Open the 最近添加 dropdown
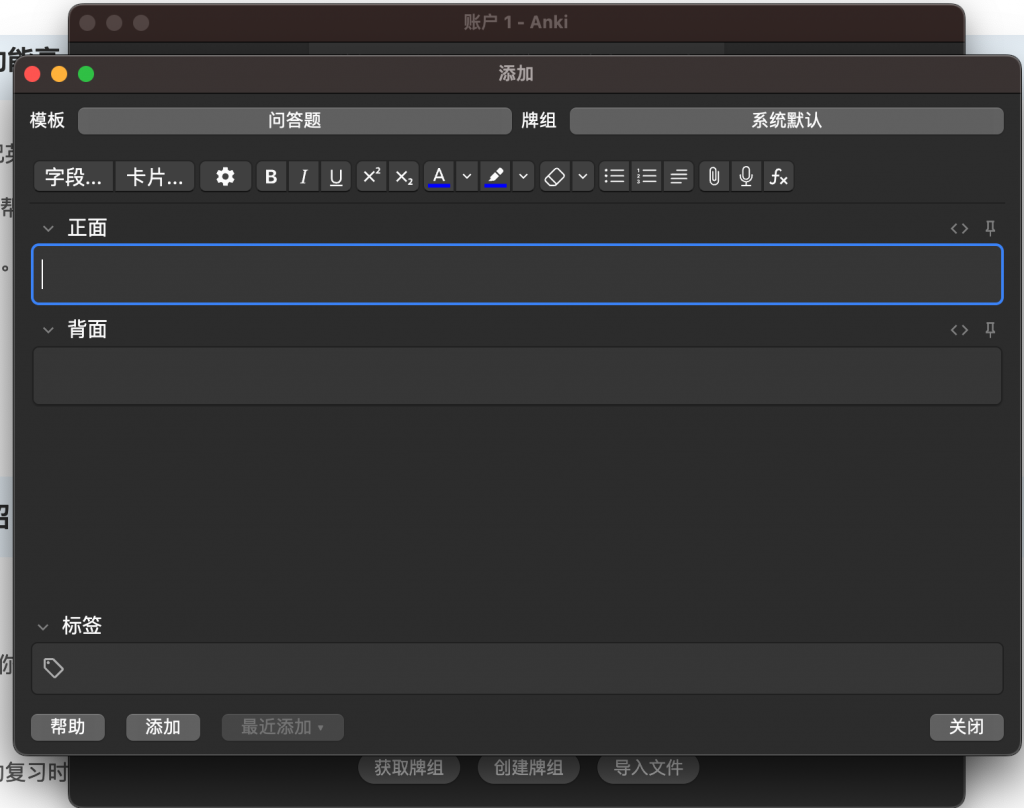1024x808 pixels. point(282,727)
